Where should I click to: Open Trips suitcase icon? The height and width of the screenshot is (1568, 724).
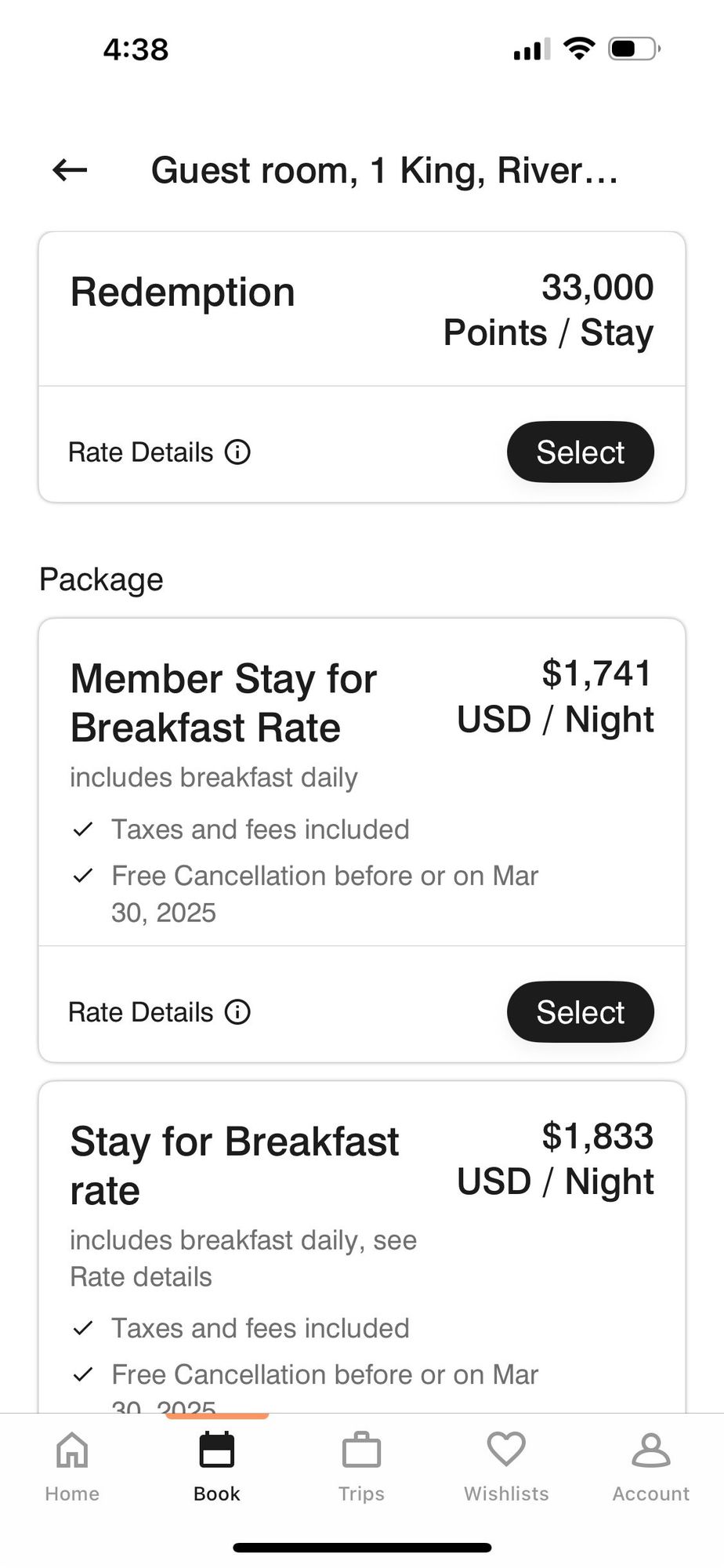pos(361,1450)
